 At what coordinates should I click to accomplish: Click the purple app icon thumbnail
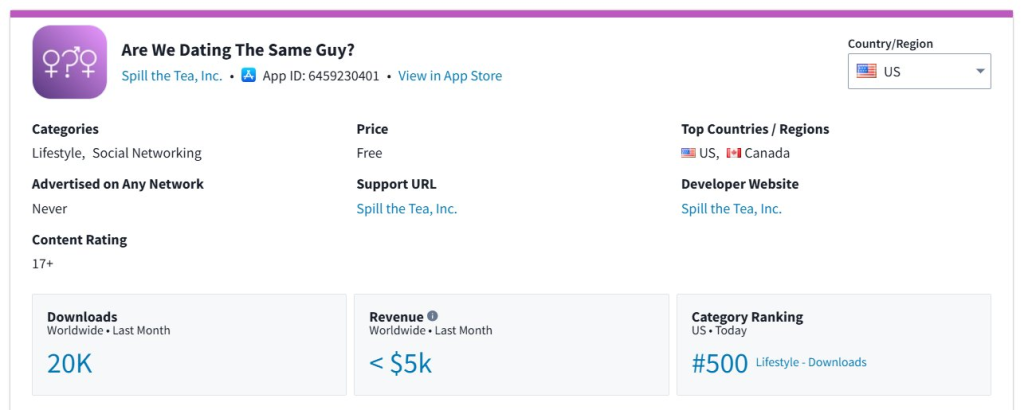[x=69, y=62]
